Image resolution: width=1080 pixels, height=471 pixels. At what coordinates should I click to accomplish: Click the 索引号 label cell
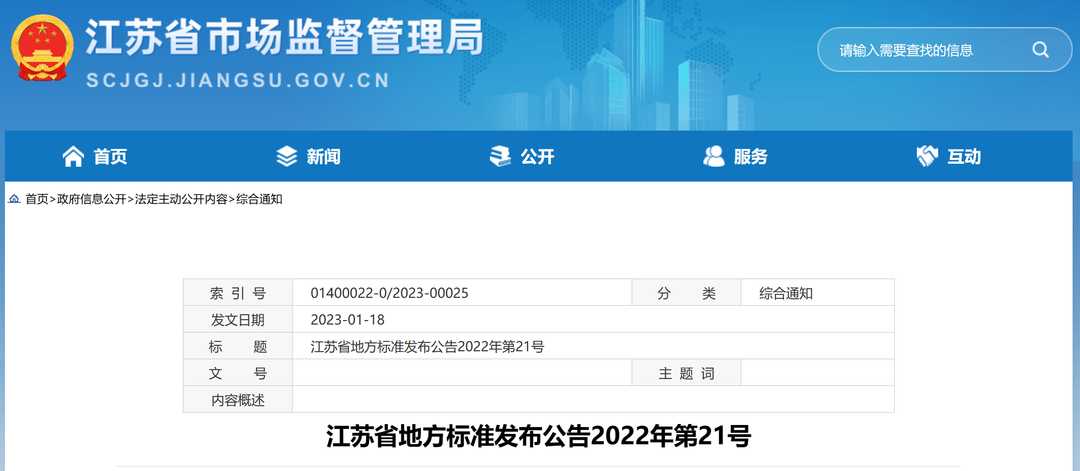[x=238, y=293]
